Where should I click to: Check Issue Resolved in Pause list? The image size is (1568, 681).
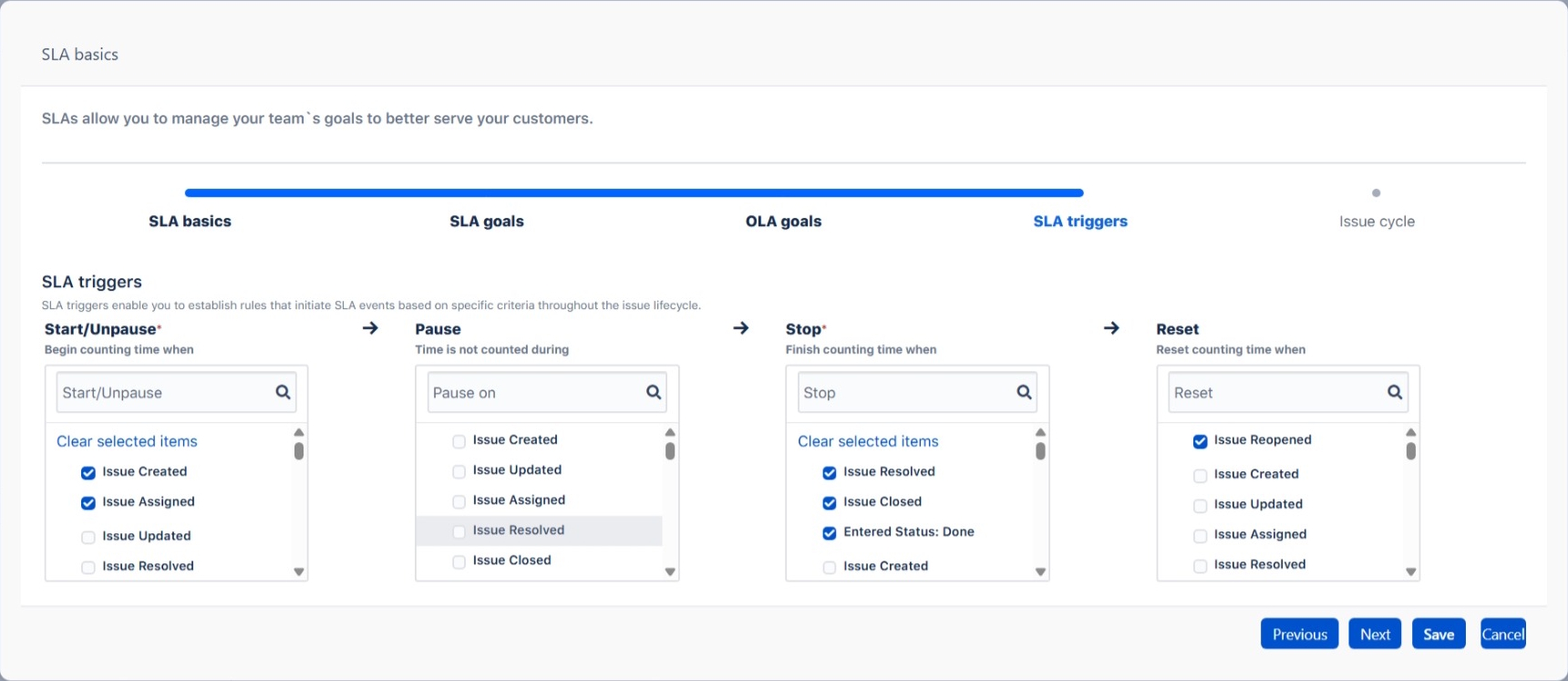point(459,531)
